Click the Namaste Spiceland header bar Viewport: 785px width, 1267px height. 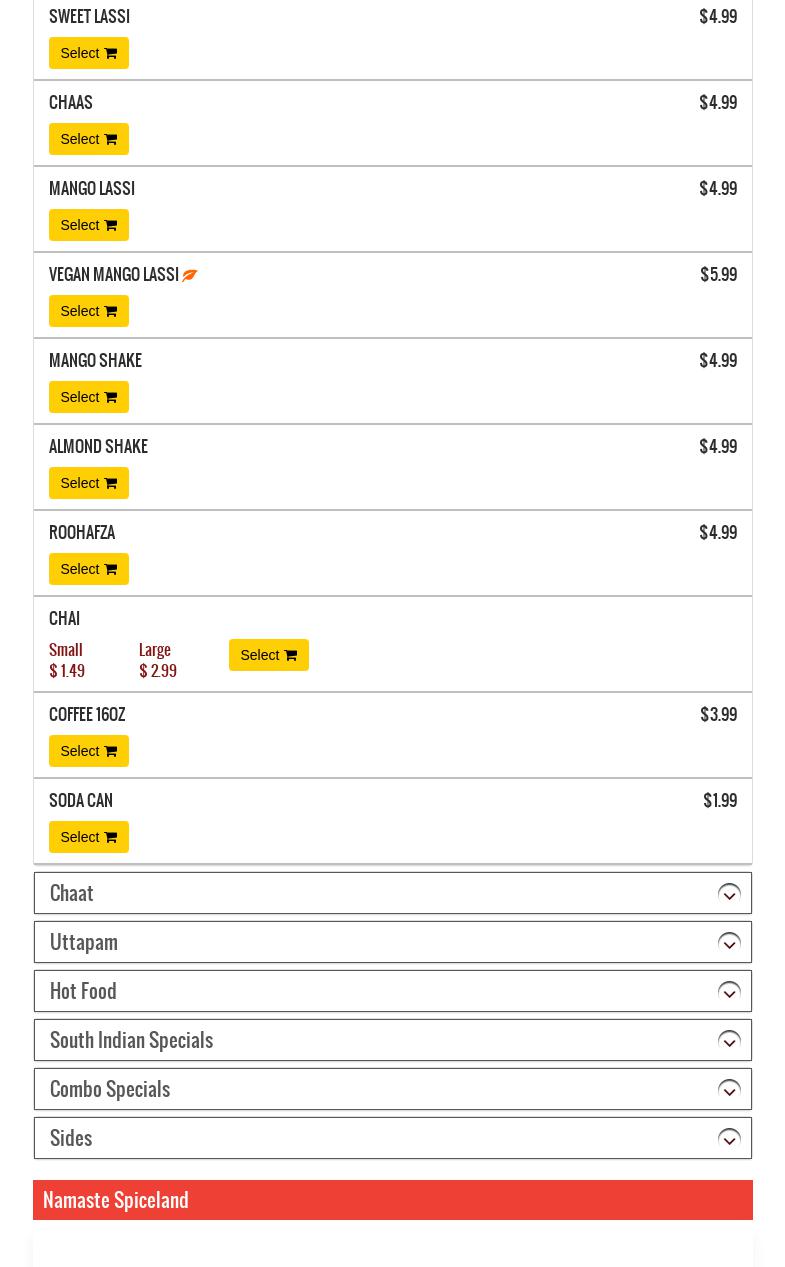(x=392, y=1200)
